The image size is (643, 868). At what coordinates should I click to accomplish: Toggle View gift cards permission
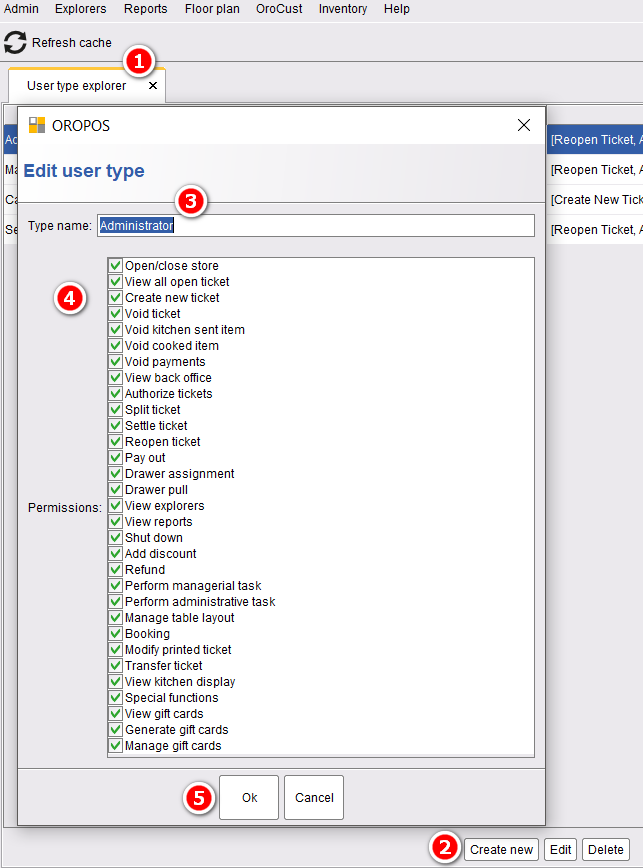[x=115, y=714]
